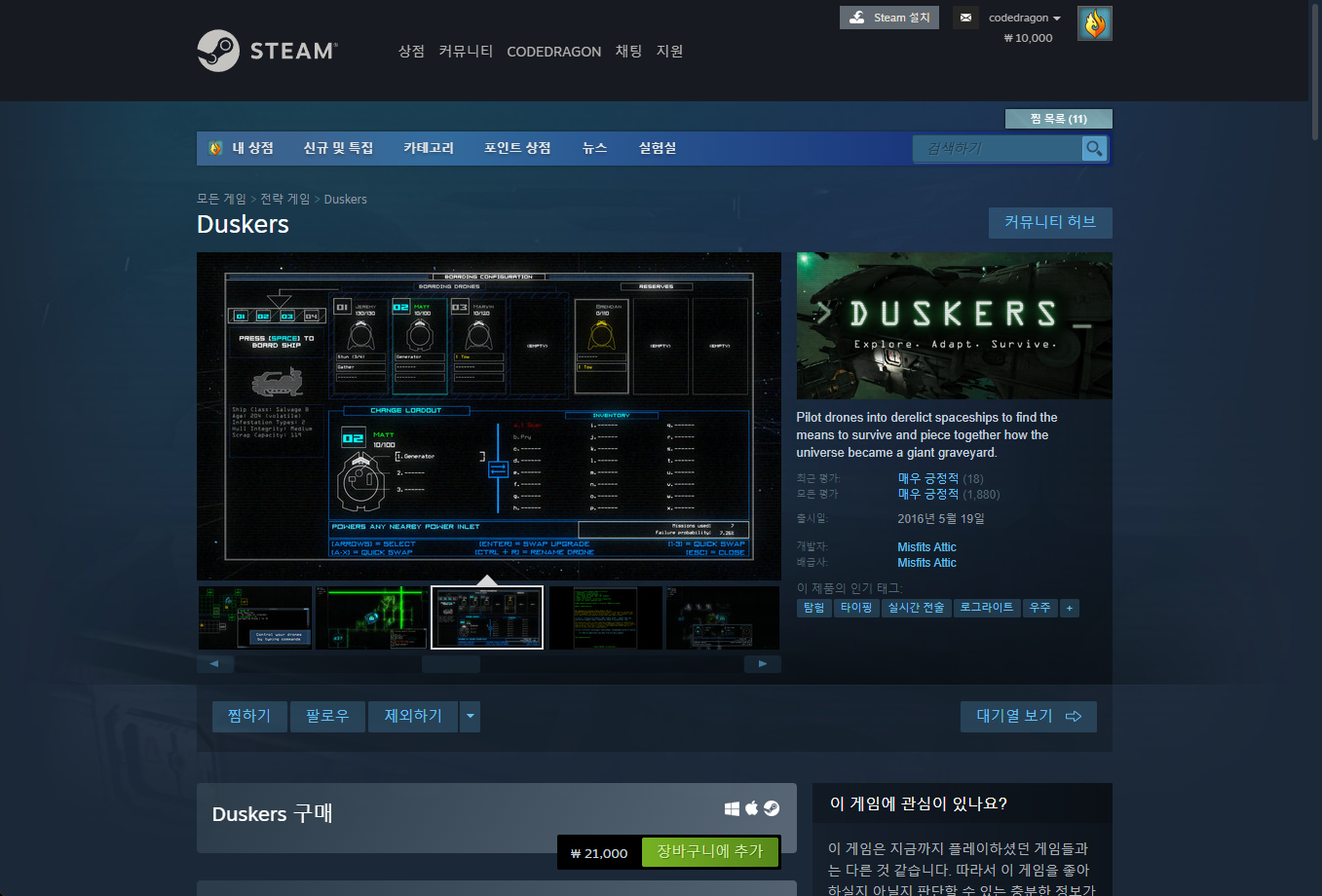Open 대기열 보기 queue button
Viewport: 1322px width, 896px height.
pos(1029,716)
